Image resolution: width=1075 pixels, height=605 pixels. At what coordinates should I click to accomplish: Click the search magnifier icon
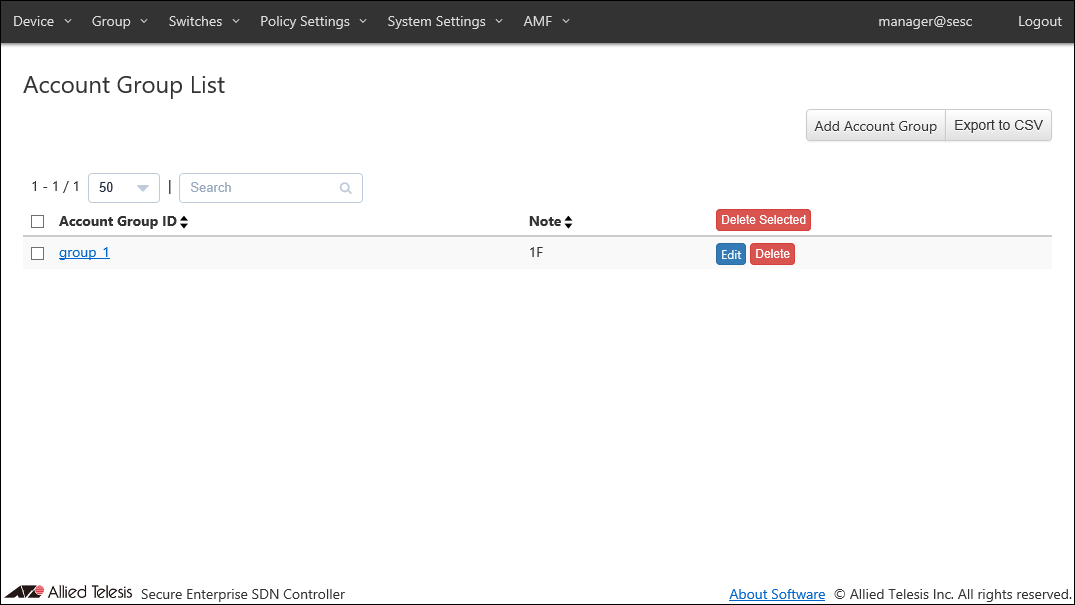pyautogui.click(x=346, y=188)
